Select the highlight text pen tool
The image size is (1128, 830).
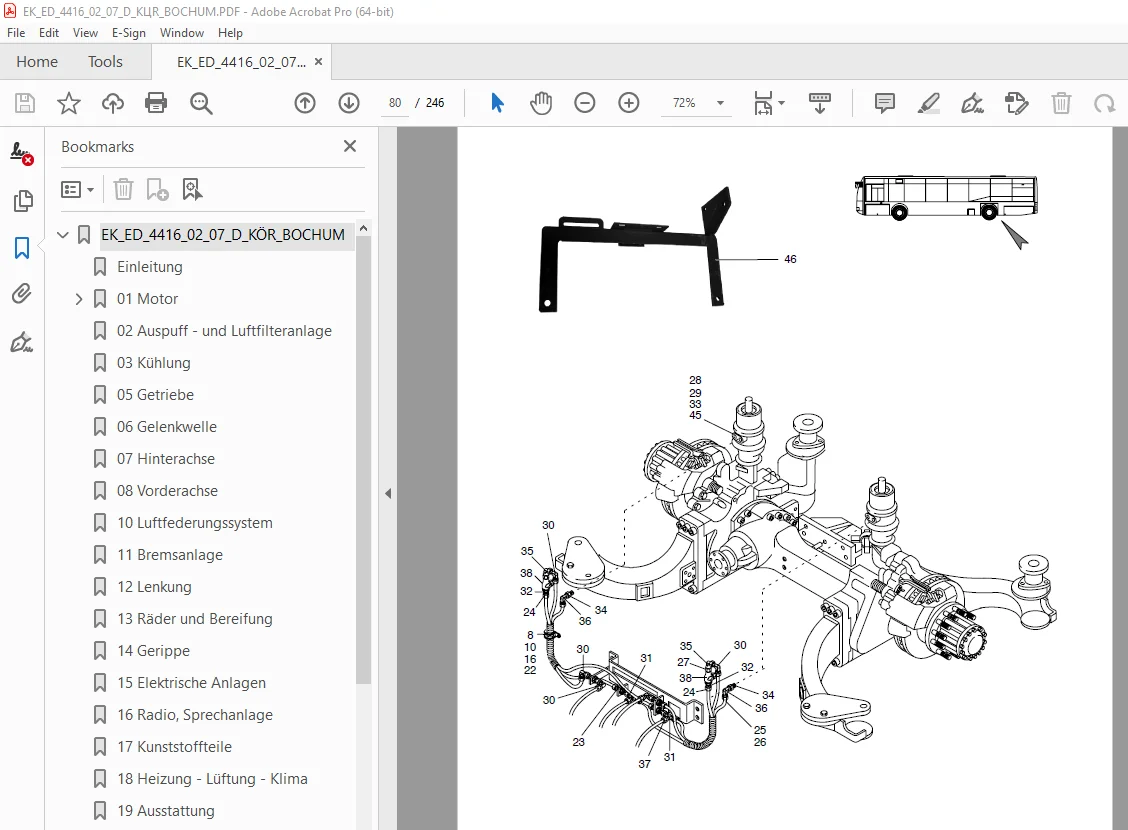point(929,103)
